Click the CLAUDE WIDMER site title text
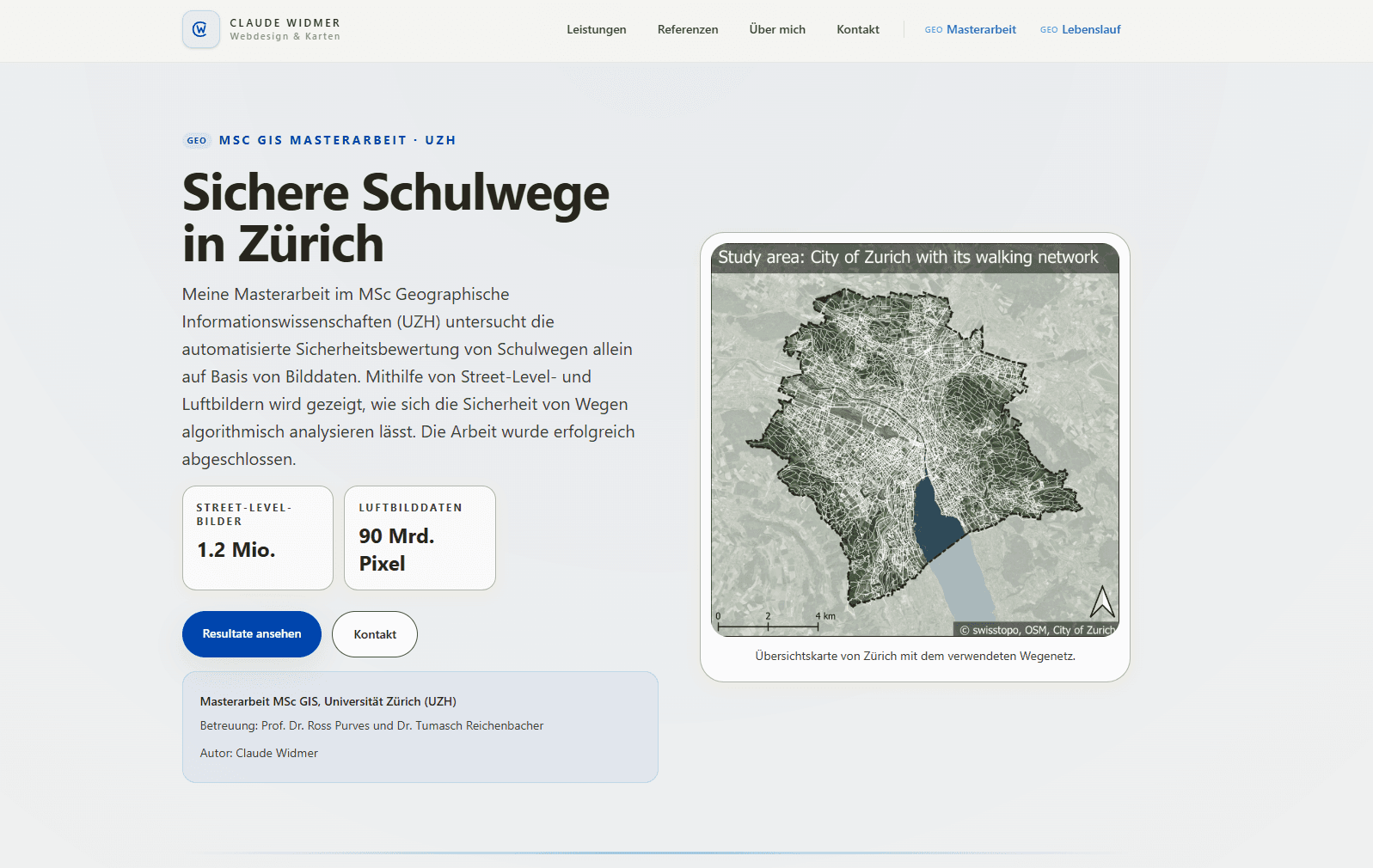 tap(285, 23)
